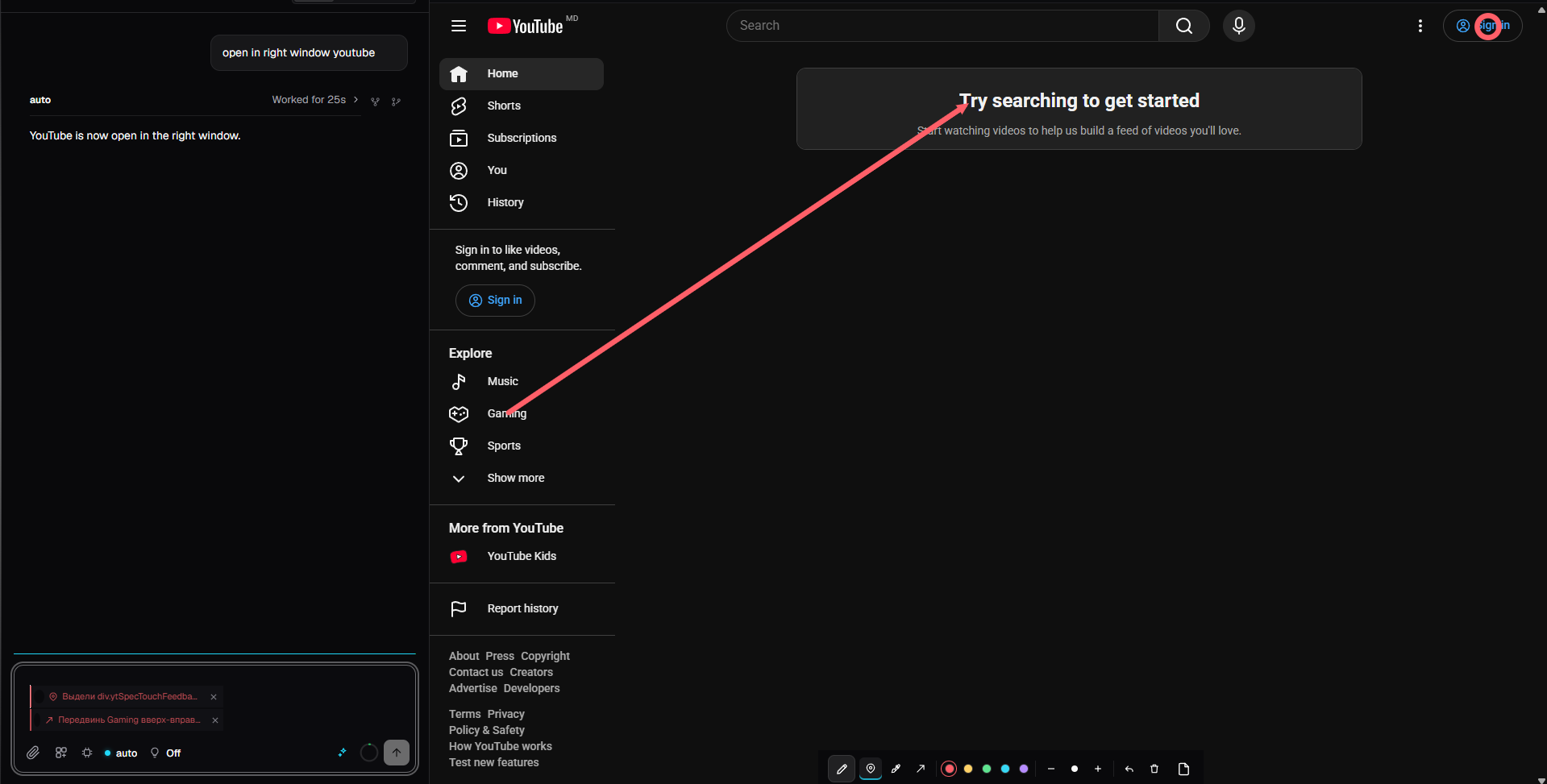
Task: Click the circular progress indicator in chat
Action: coord(369,753)
